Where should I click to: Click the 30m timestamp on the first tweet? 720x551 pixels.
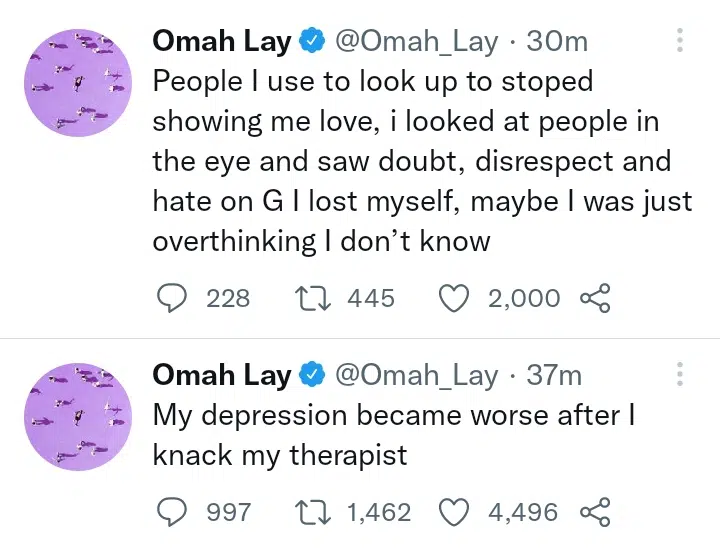[557, 41]
